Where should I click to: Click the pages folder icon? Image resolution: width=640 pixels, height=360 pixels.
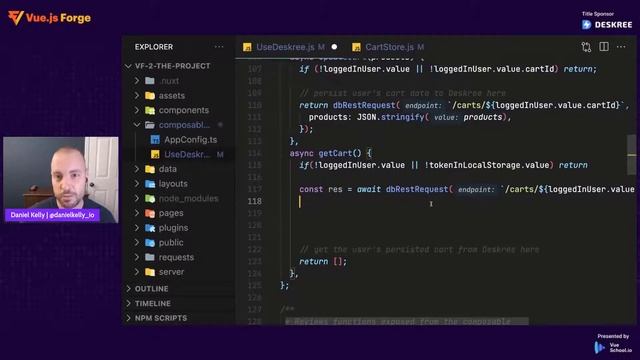(x=150, y=213)
